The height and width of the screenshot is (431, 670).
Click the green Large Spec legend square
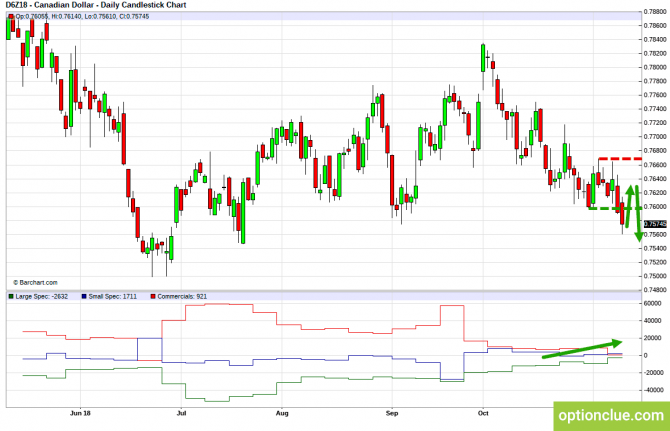(11, 296)
